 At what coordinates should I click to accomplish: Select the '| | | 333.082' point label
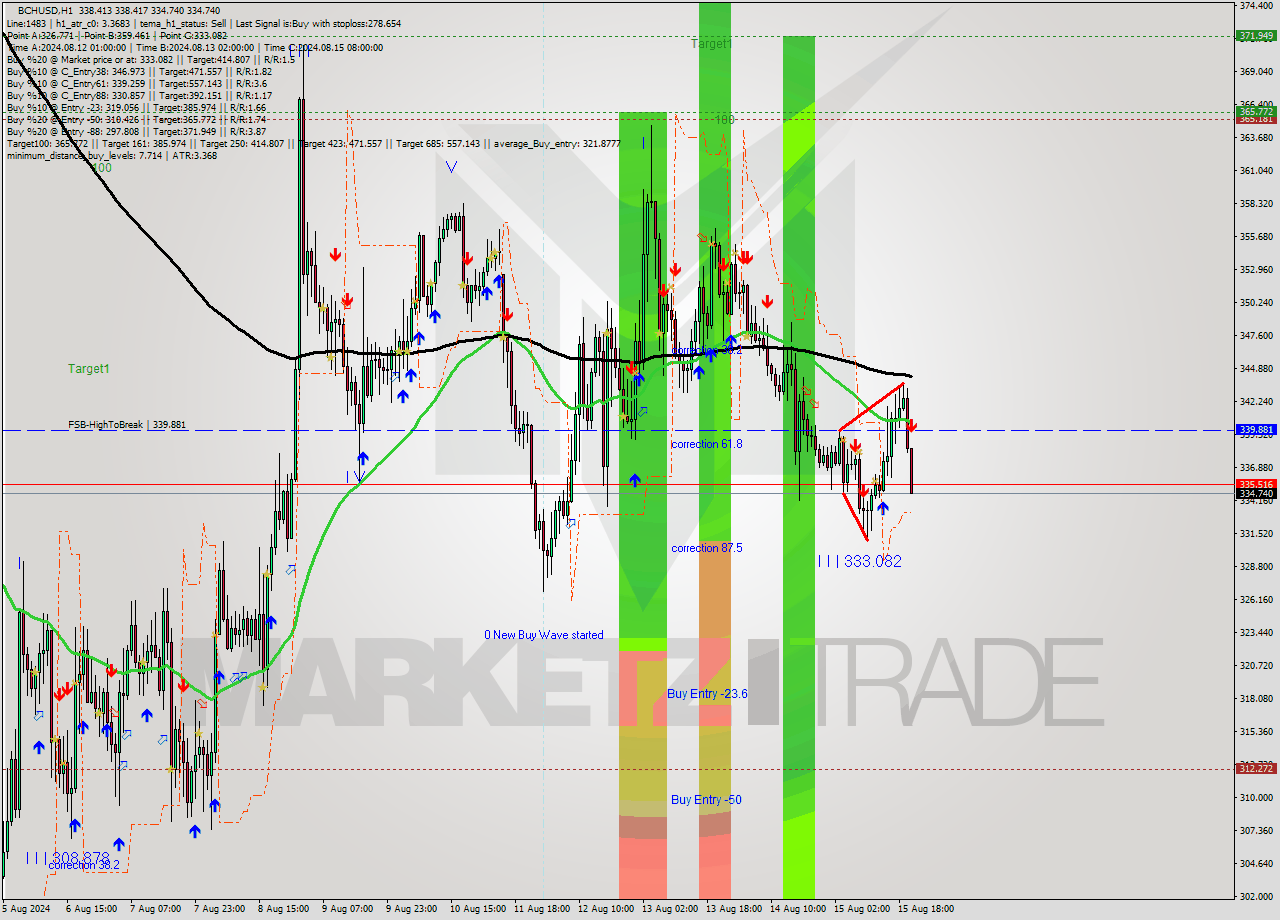860,562
